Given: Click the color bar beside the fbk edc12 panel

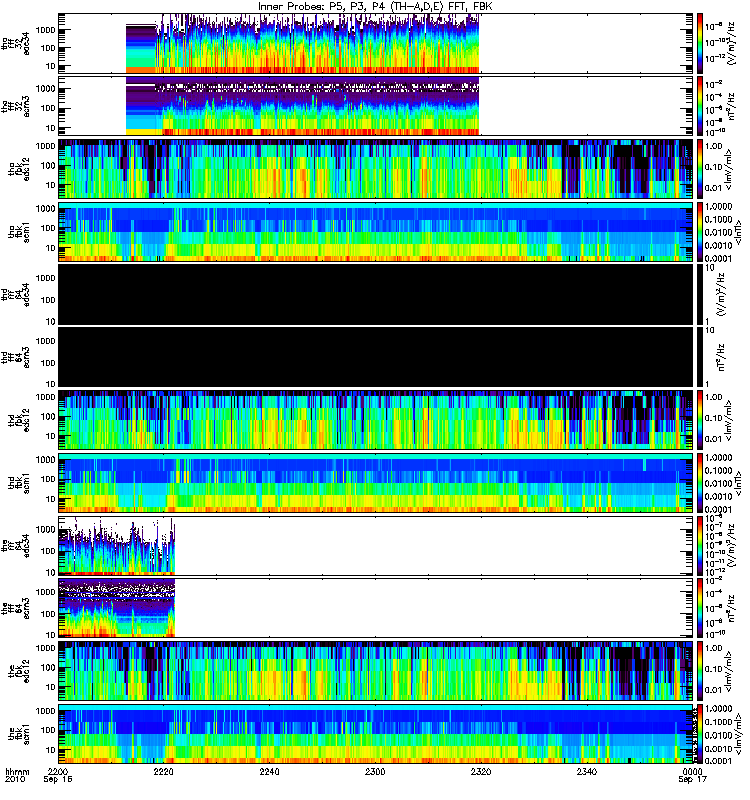Looking at the screenshot, I should pyautogui.click(x=700, y=671).
